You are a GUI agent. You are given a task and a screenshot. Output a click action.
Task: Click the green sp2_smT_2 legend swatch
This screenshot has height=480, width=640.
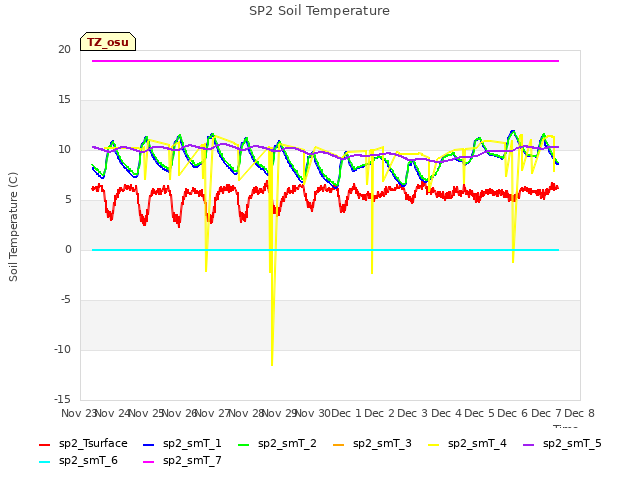tap(244, 444)
